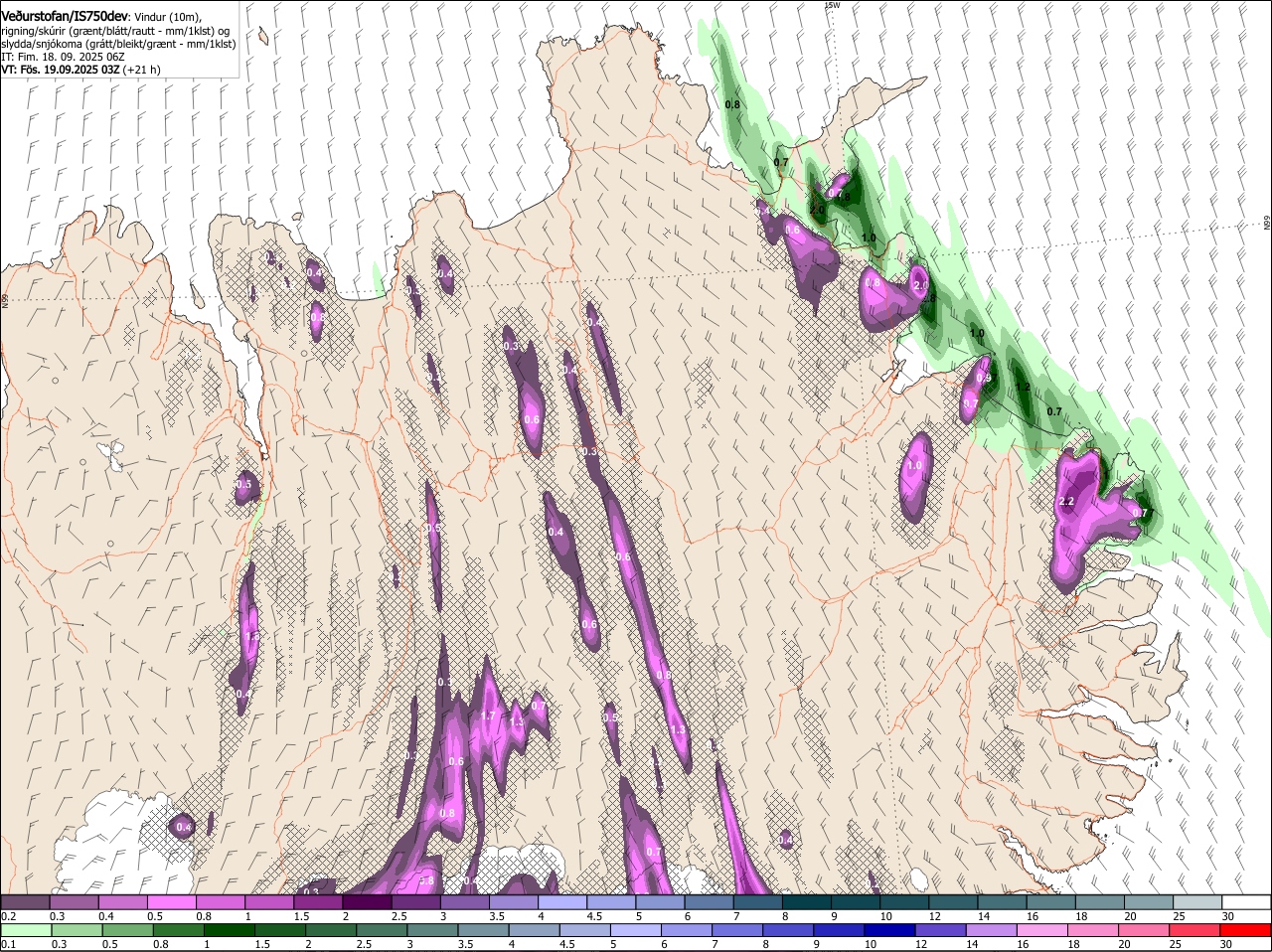Screen dimensions: 1272x952
Task: Pick bottom legend swatch between 18 and 20
Action: coord(1092,930)
